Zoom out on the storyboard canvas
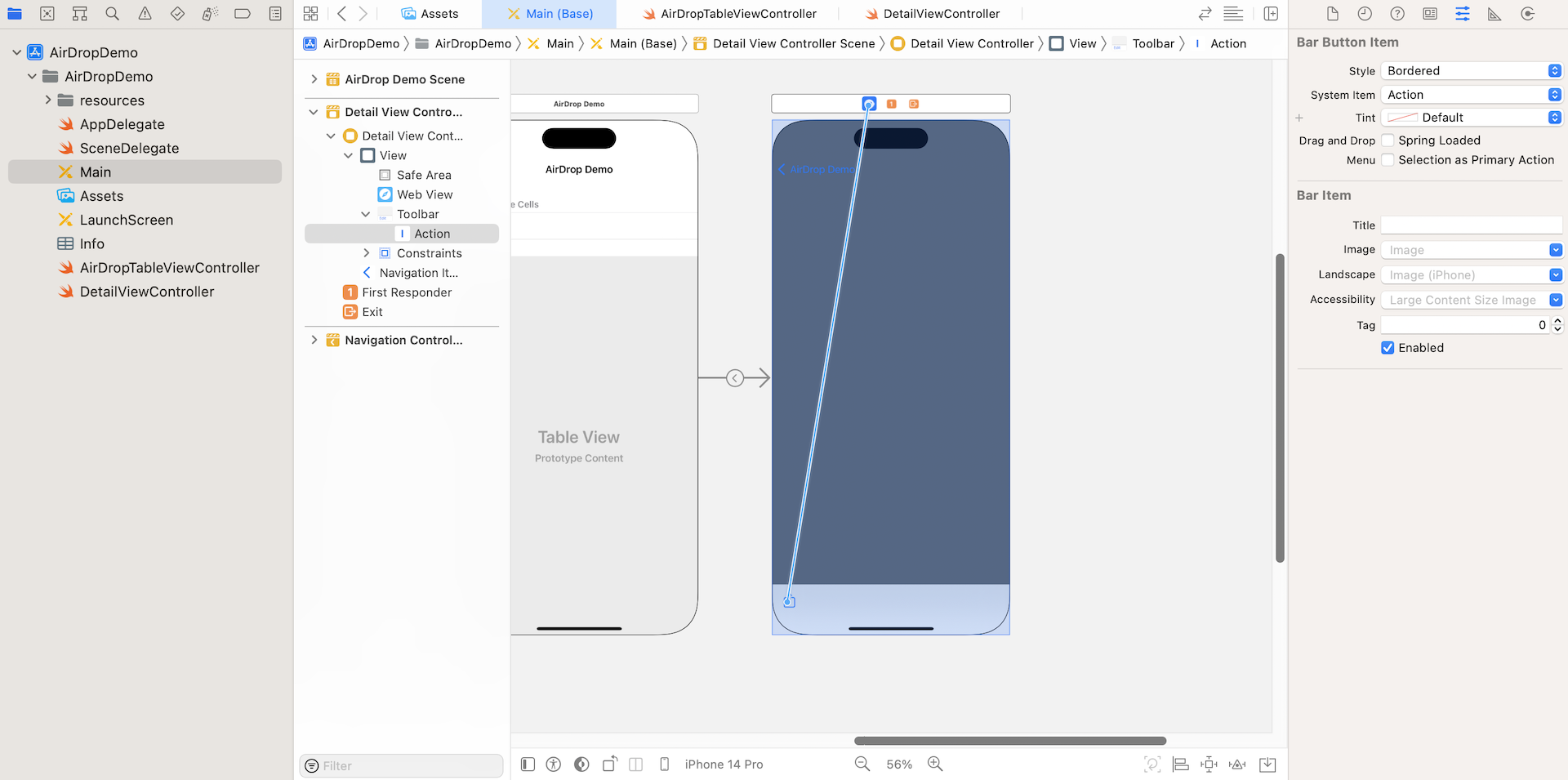Viewport: 1568px width, 780px height. coord(862,764)
